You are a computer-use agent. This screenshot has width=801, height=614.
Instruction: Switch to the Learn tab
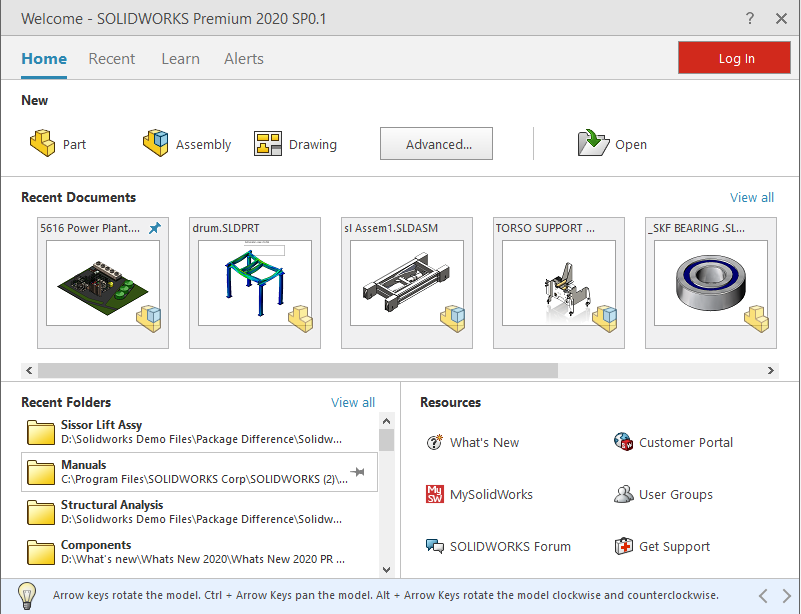(x=180, y=58)
